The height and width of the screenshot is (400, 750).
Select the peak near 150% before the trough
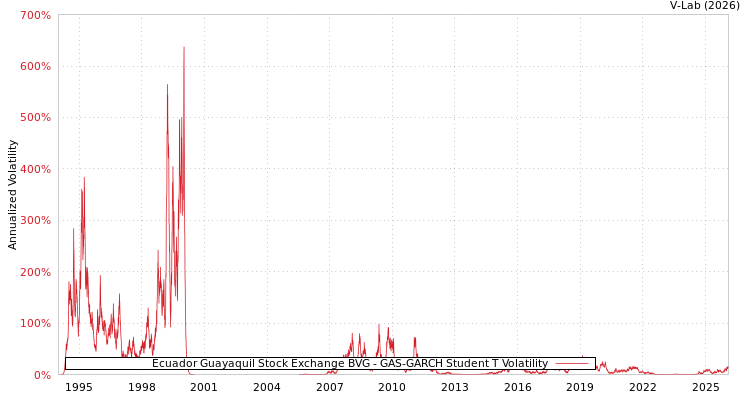[120, 296]
